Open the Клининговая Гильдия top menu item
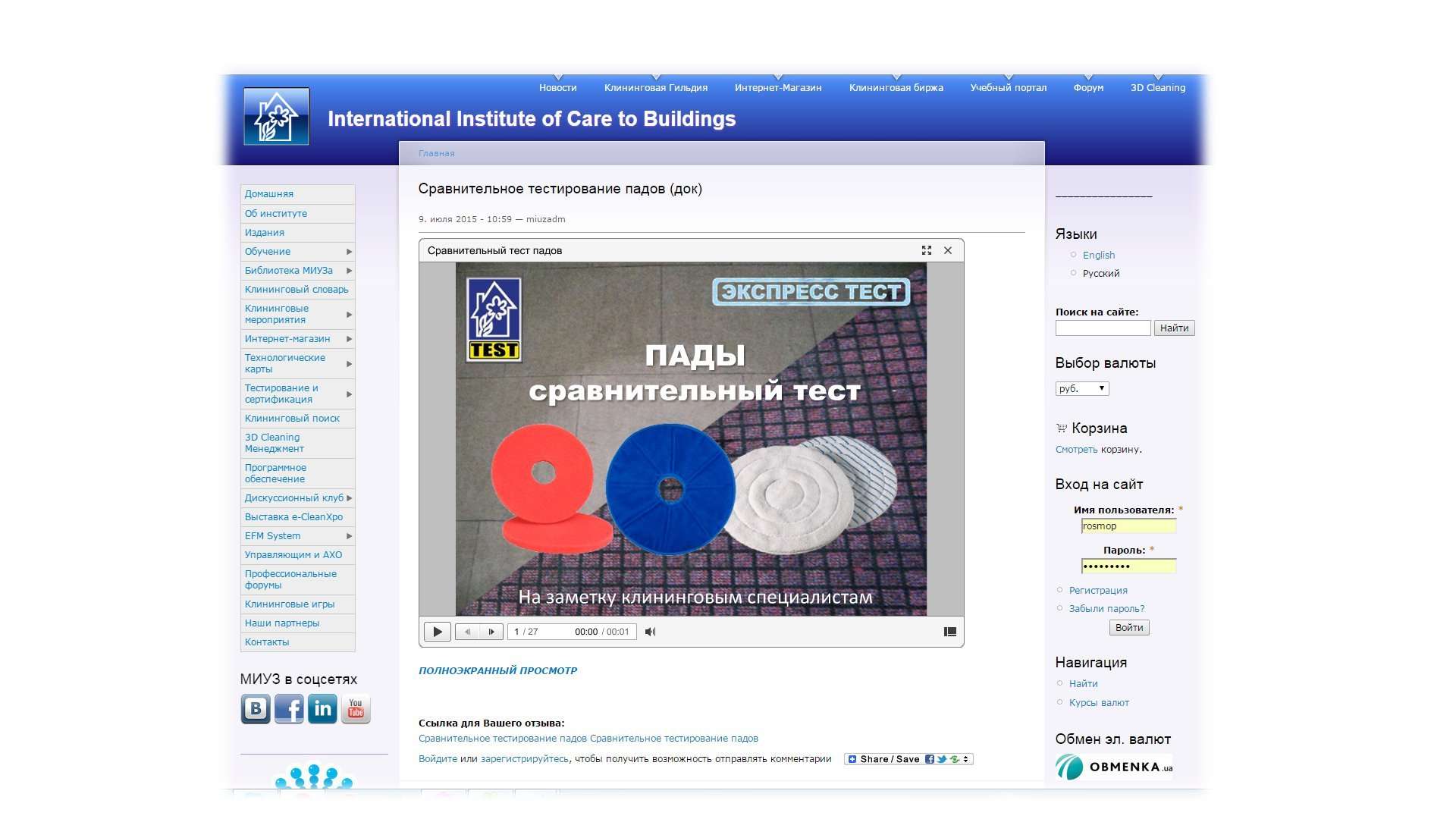1456x819 pixels. 656,88
